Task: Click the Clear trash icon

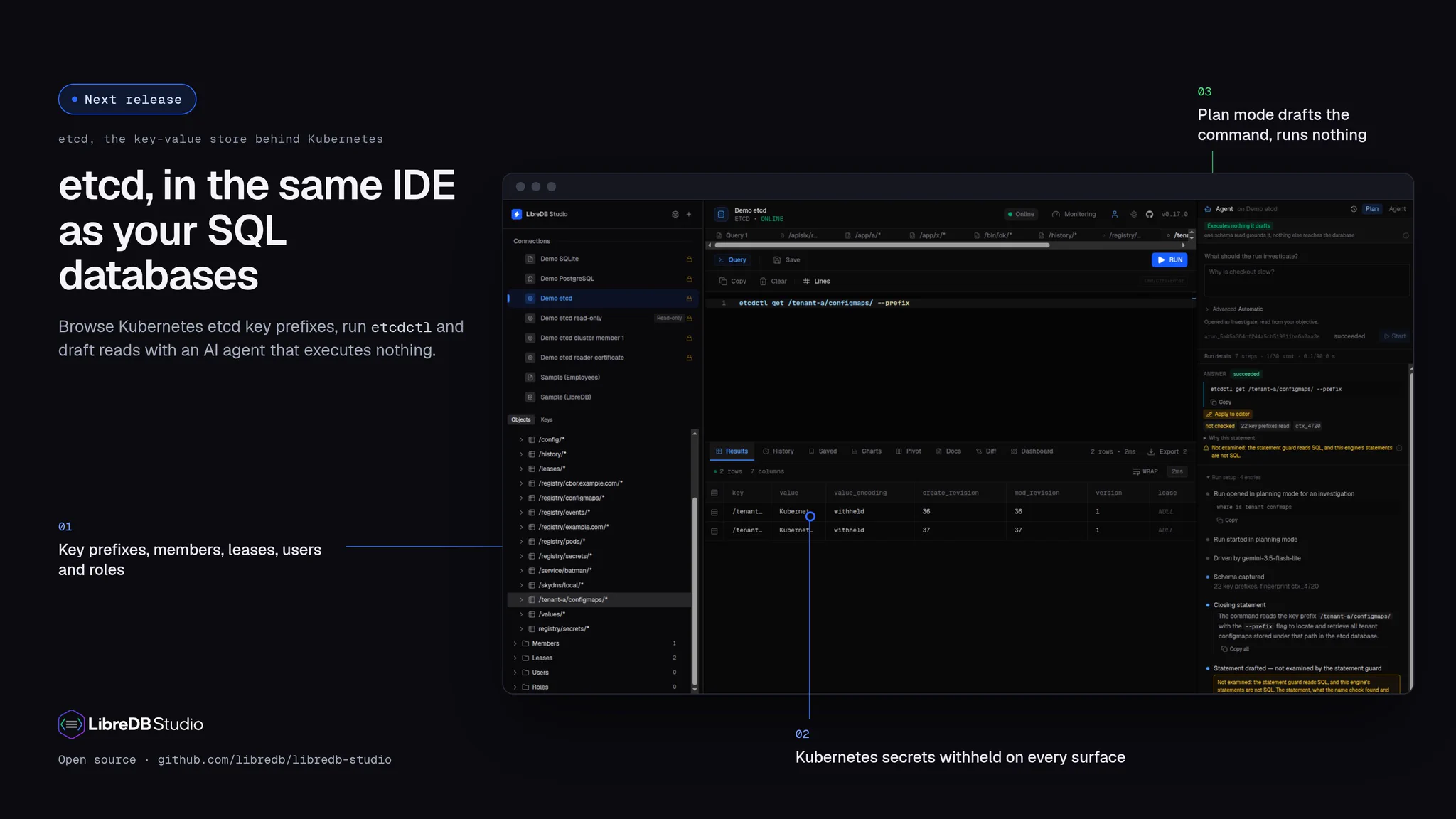Action: pyautogui.click(x=764, y=282)
